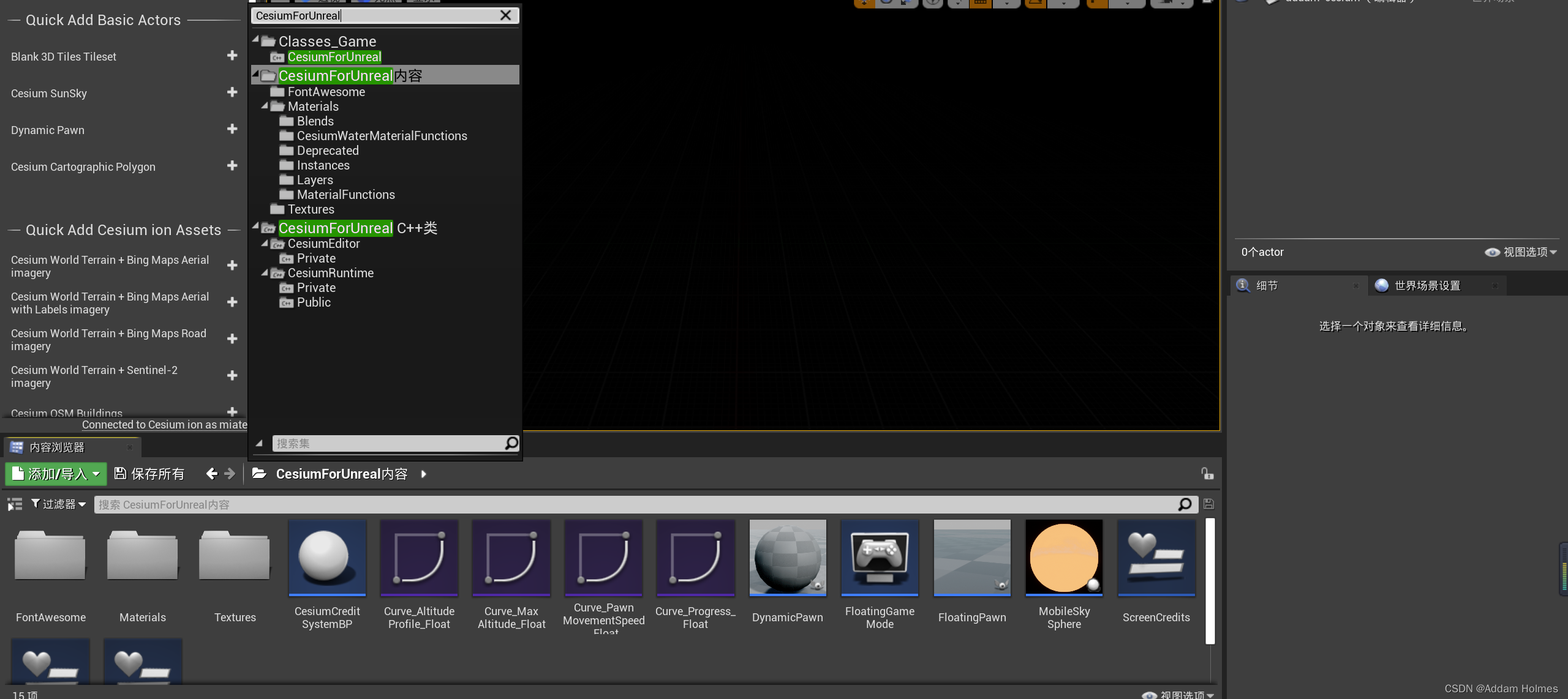The image size is (1568, 699).
Task: Navigate back with left arrow in content browser
Action: point(212,474)
